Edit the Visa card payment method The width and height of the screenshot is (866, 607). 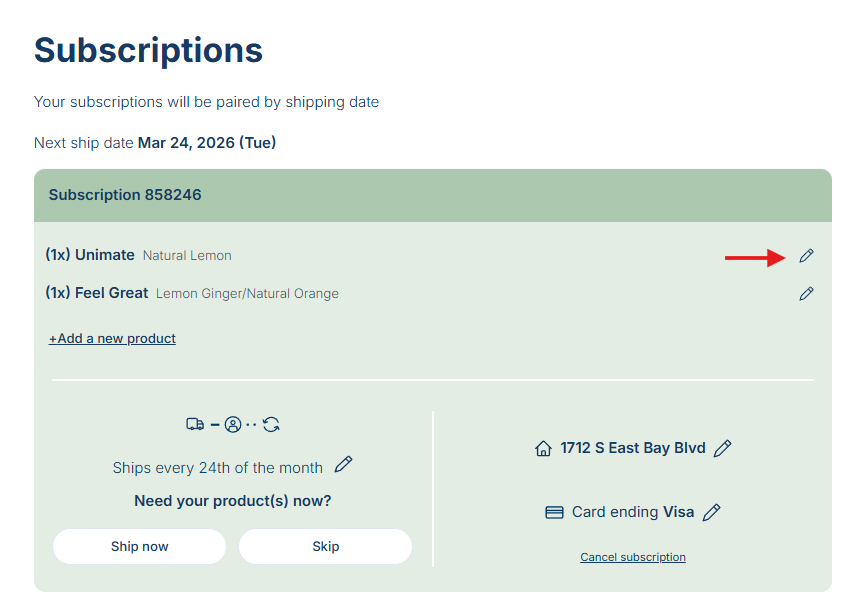click(x=711, y=512)
